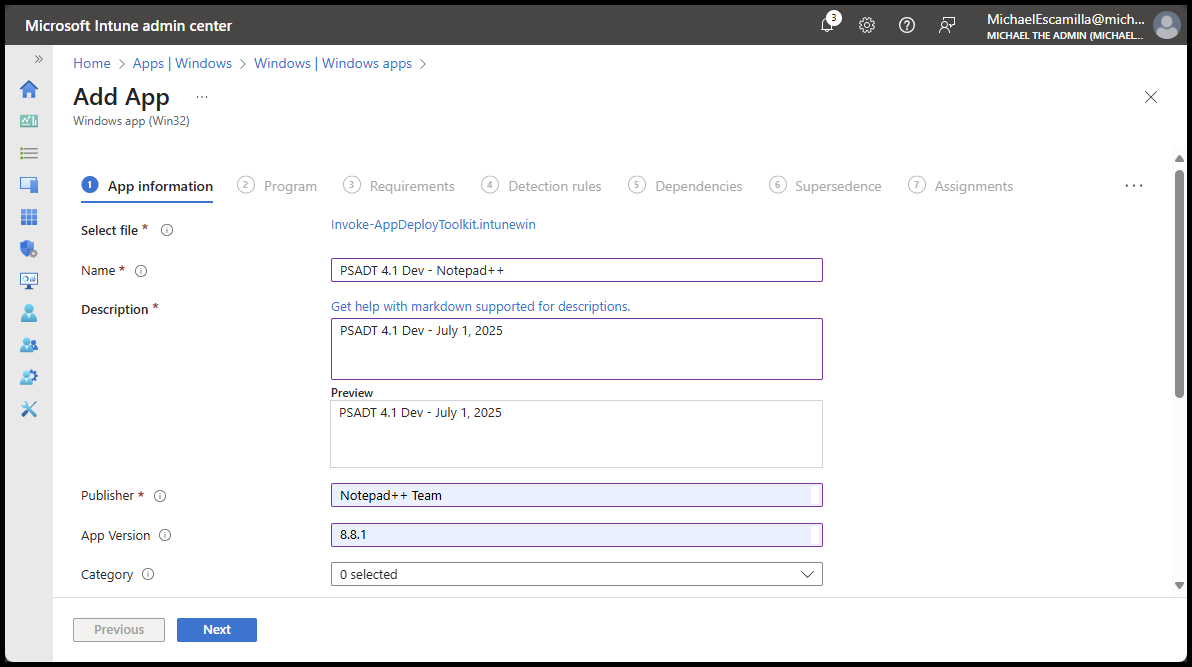Open the Reports monitor icon
The width and height of the screenshot is (1192, 667).
(x=29, y=281)
